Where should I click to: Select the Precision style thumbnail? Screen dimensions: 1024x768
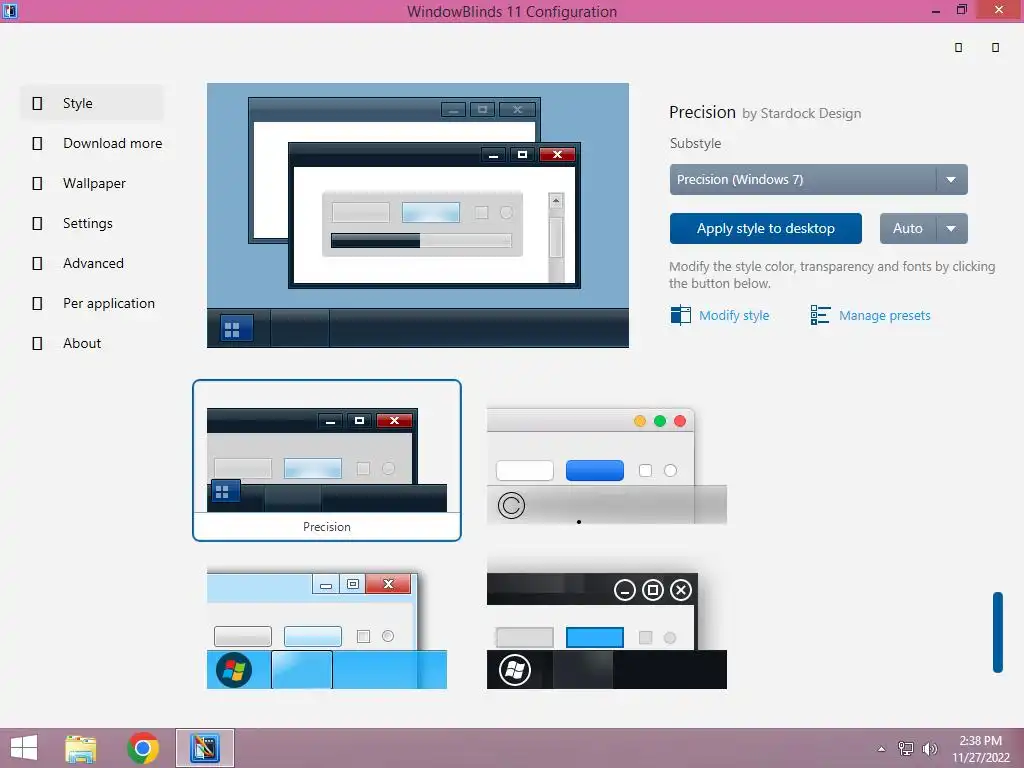pyautogui.click(x=327, y=460)
